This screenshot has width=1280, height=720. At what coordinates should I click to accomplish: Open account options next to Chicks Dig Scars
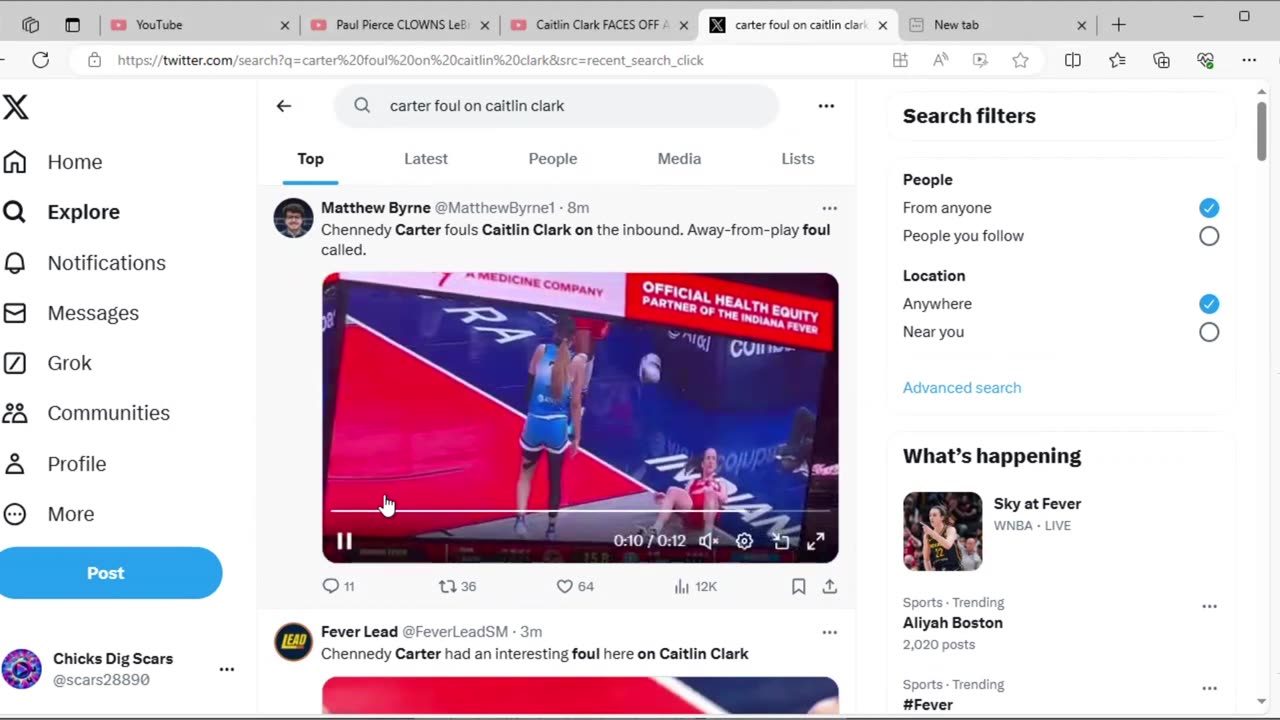tap(227, 669)
